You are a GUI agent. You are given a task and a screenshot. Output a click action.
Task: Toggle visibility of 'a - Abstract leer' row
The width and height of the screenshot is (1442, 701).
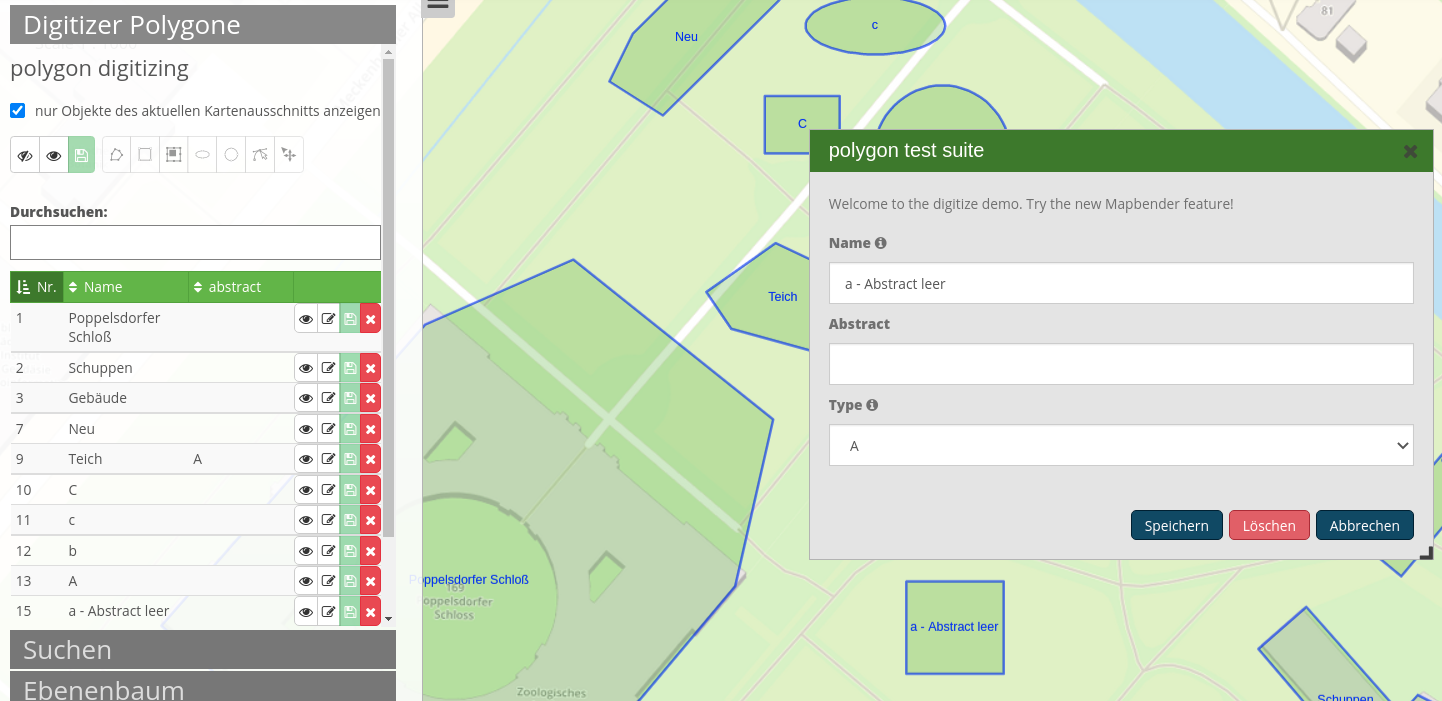[x=306, y=612]
